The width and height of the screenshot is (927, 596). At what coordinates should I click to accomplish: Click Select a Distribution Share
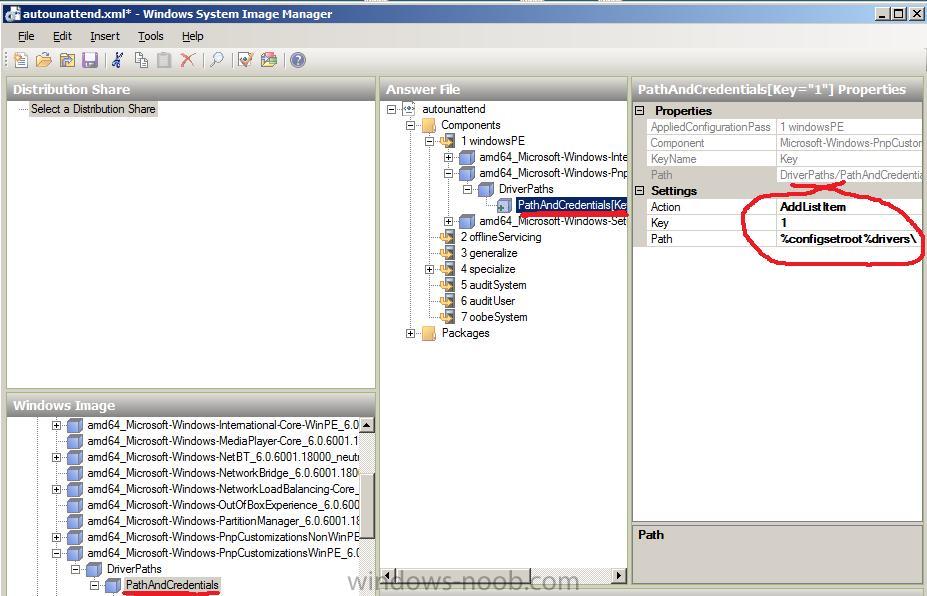(93, 109)
